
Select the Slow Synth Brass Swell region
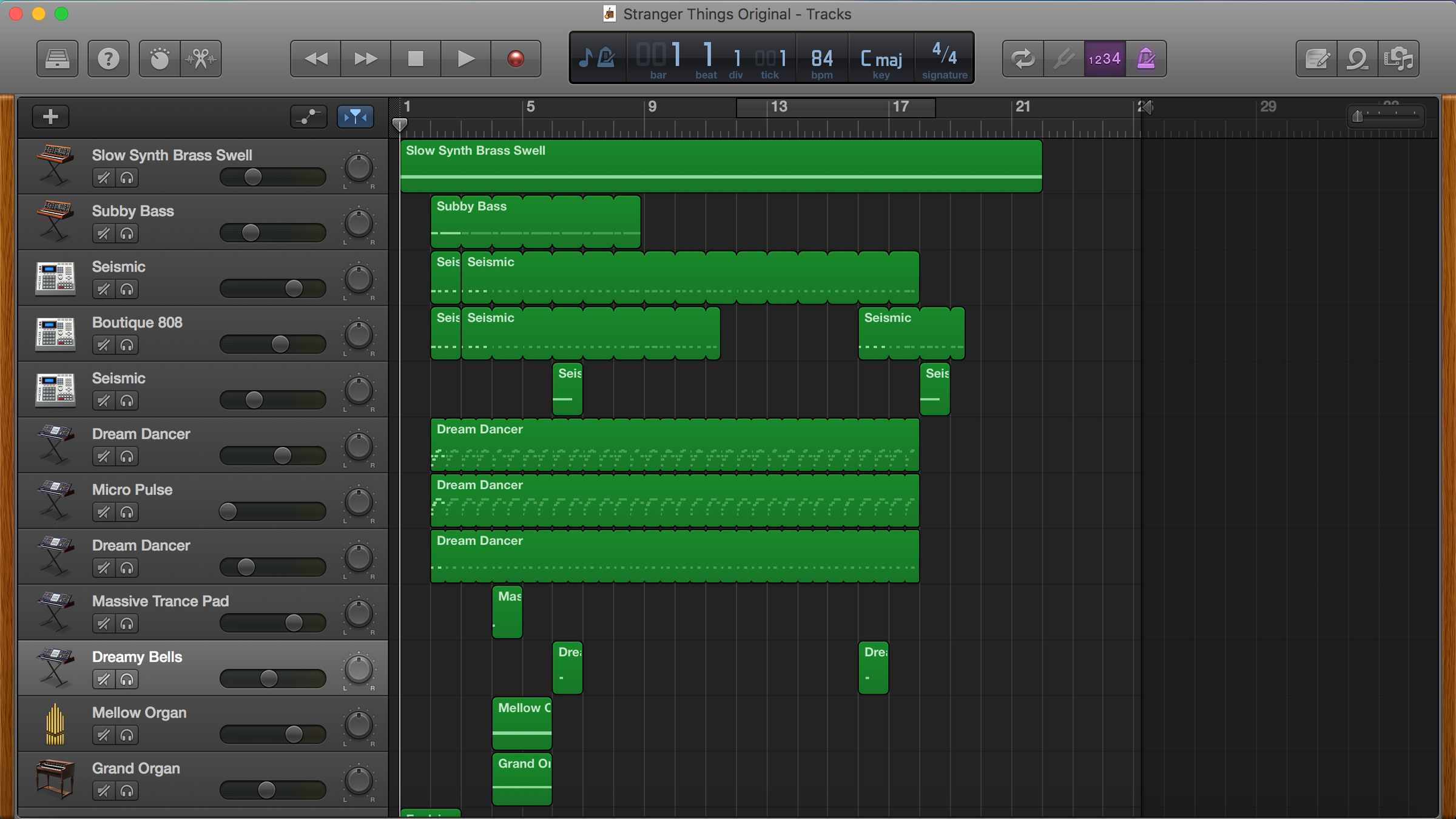coord(721,166)
